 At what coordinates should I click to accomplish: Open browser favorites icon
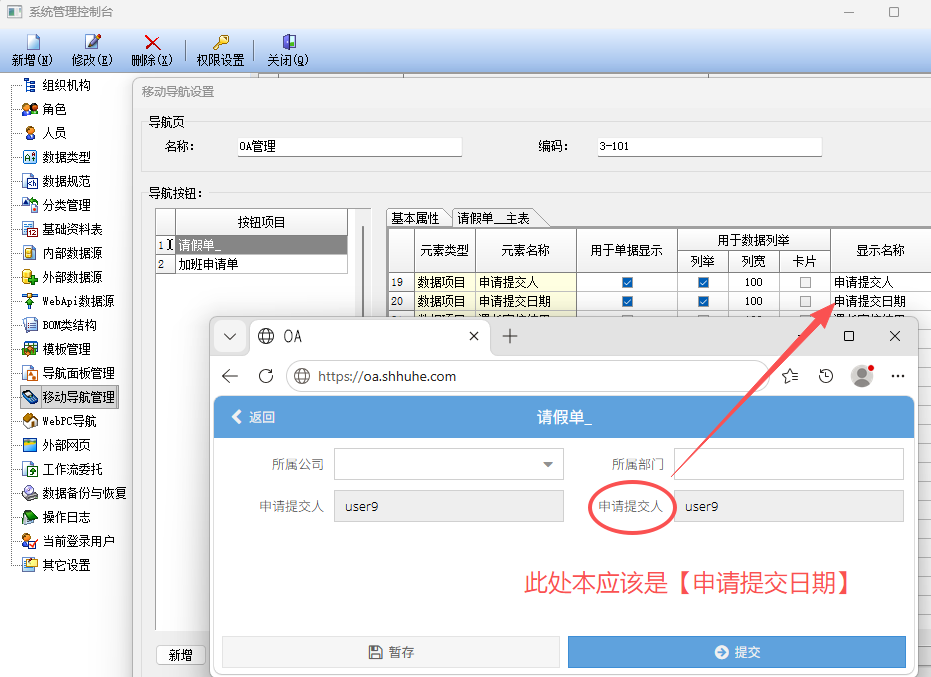coord(790,376)
